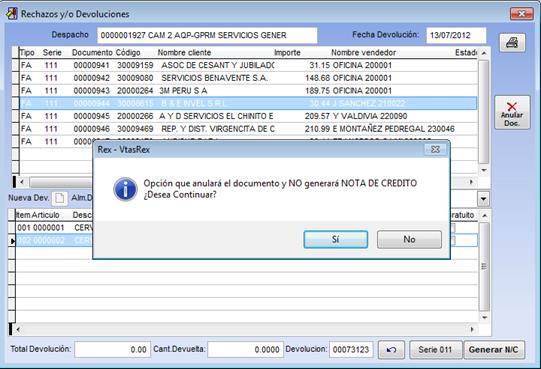Click the Total Devolución field
The height and width of the screenshot is (369, 541).
[112, 350]
